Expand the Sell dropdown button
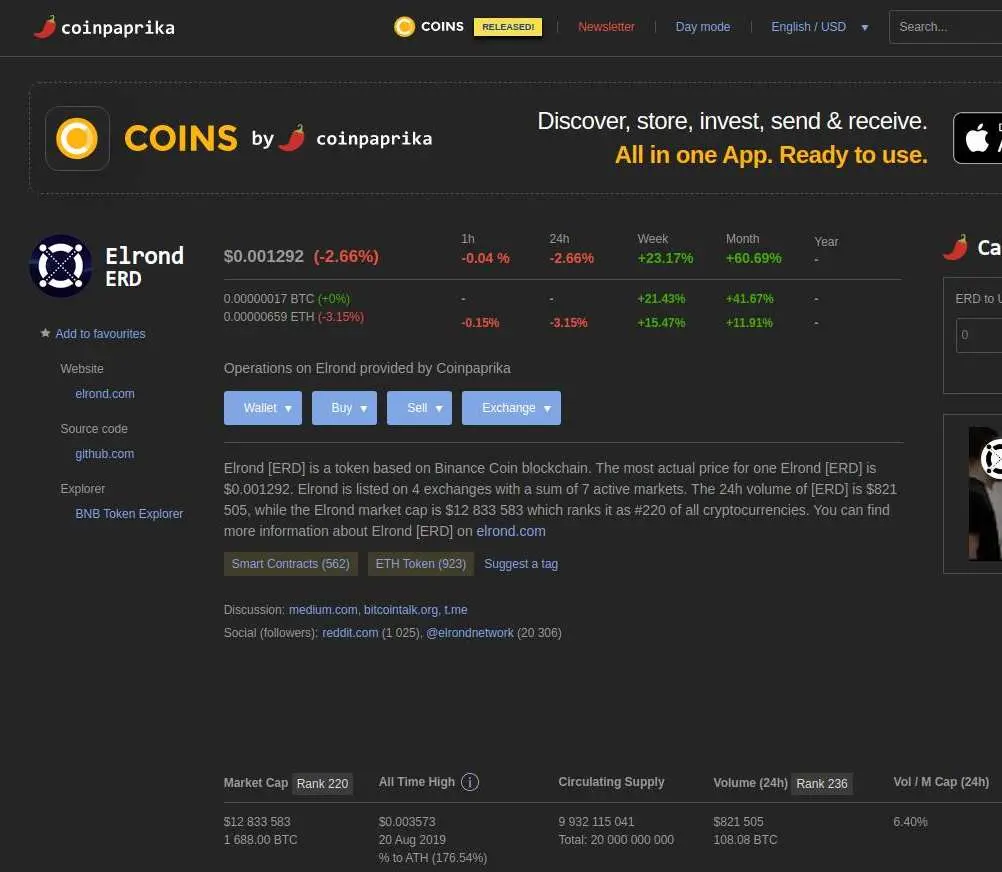Image resolution: width=1002 pixels, height=872 pixels. point(419,408)
